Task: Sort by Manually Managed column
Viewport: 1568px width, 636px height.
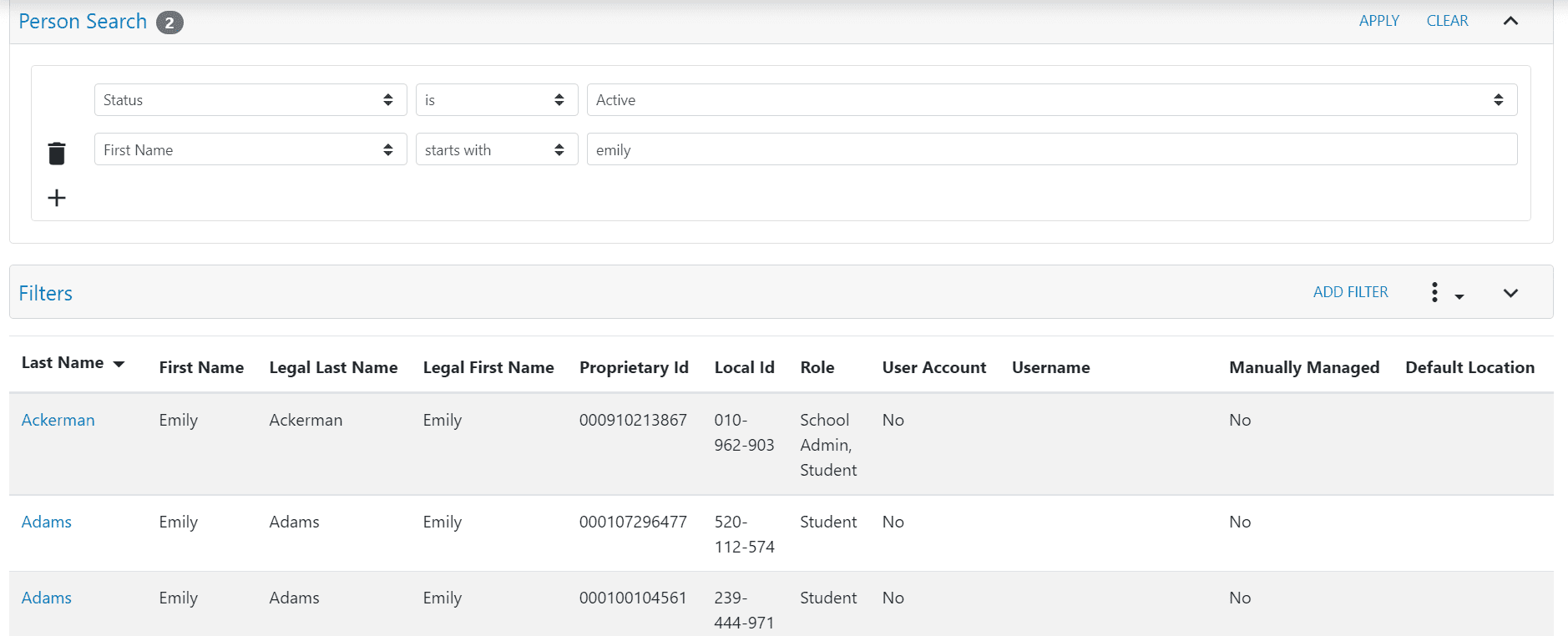Action: tap(1304, 367)
